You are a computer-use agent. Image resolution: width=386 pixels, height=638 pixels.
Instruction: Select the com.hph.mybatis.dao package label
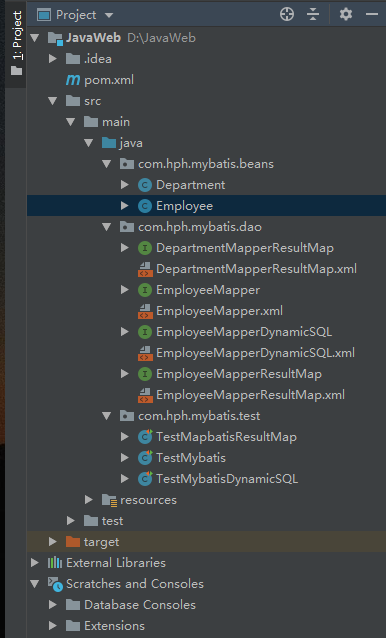[x=200, y=227]
